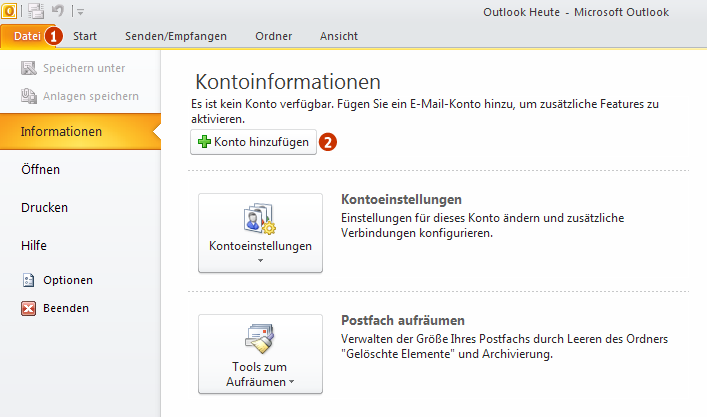This screenshot has height=417, width=707.
Task: Open the Customize Quick Access Toolbar dropdown arrow
Action: click(x=80, y=12)
